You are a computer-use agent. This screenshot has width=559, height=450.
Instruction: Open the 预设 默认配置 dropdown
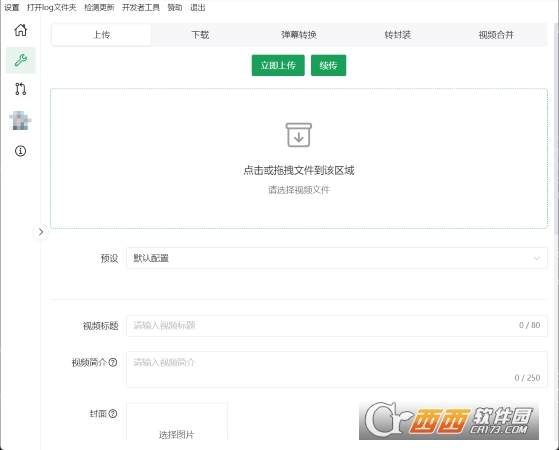click(337, 258)
